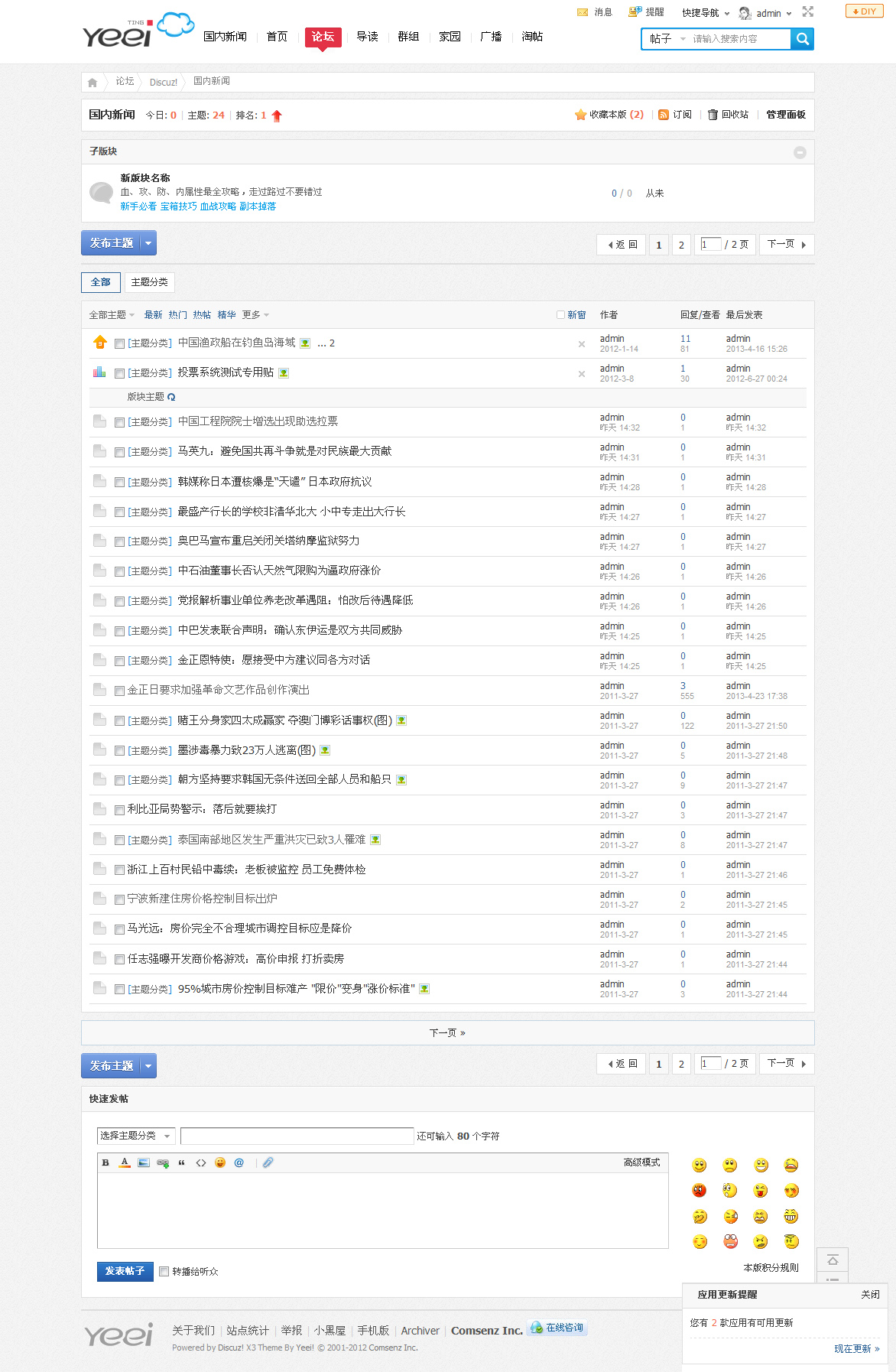The height and width of the screenshot is (1372, 896).
Task: Go to page 2 in top pagination
Action: (681, 245)
